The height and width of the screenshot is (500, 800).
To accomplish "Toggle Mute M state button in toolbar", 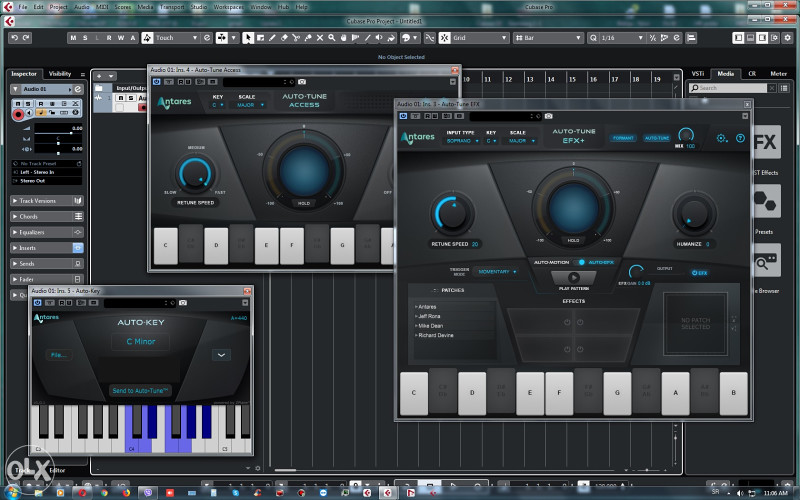I will (x=73, y=38).
